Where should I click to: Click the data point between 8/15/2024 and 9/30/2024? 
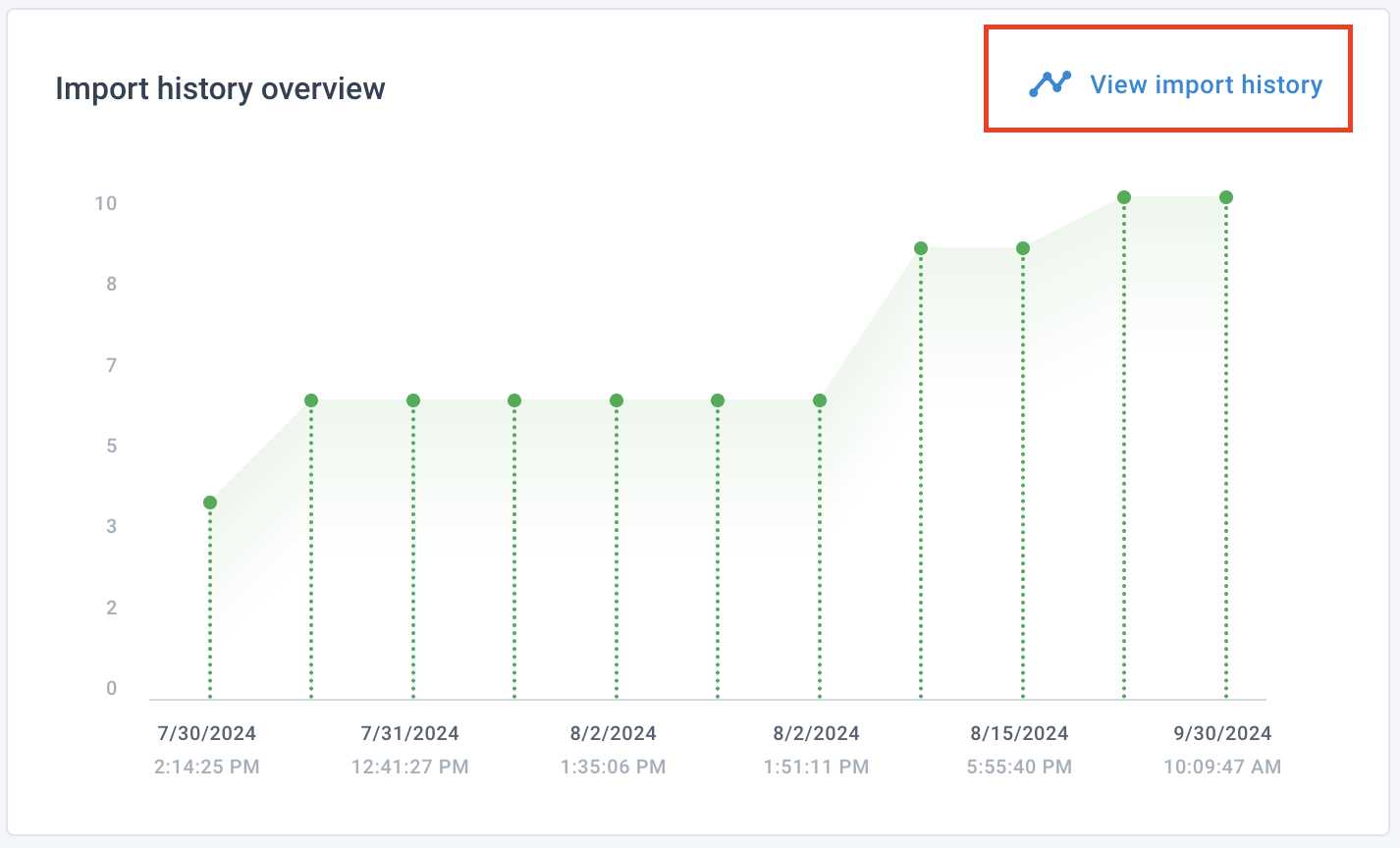click(1124, 197)
